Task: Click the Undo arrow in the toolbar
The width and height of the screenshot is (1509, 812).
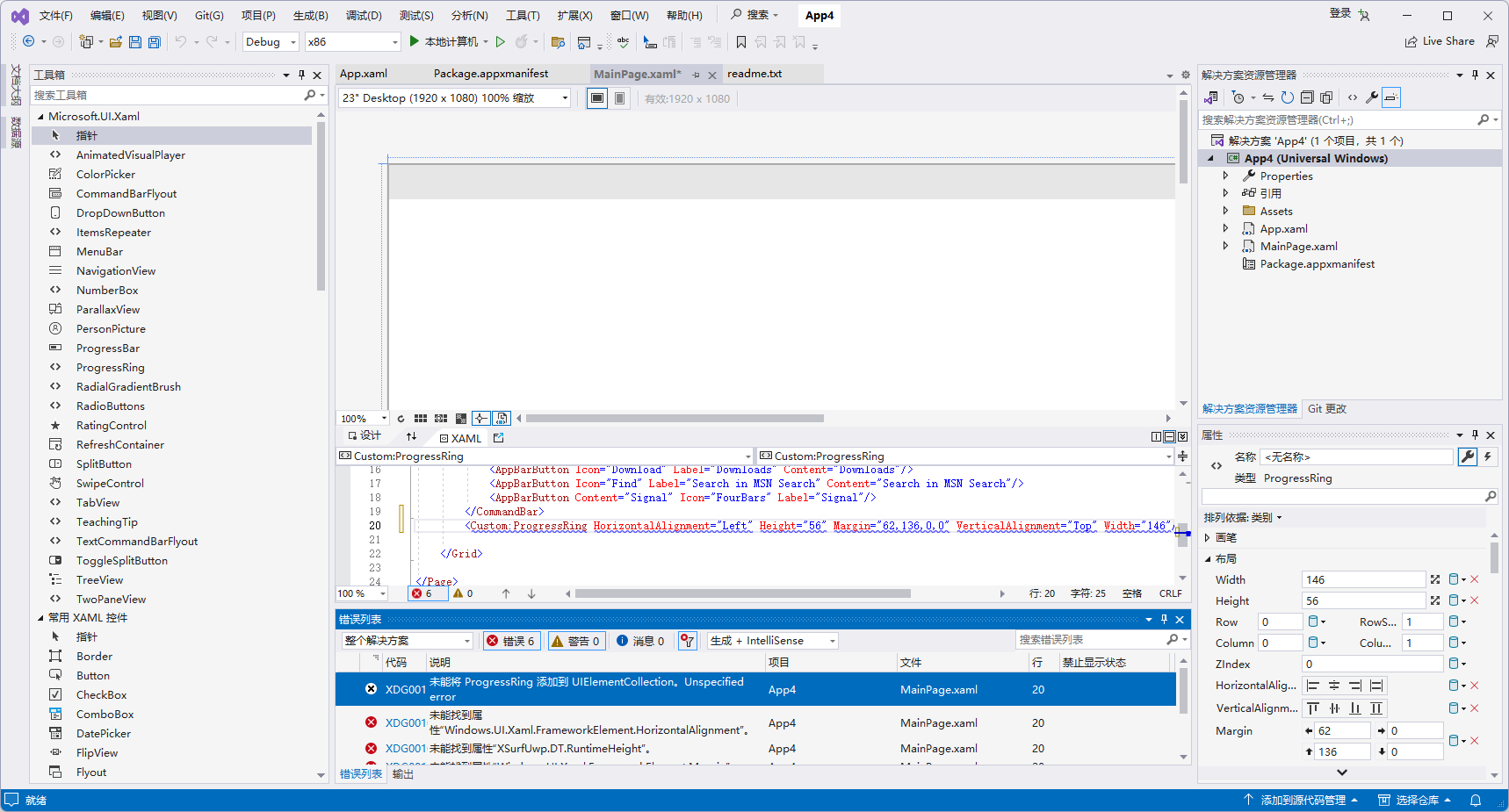Action: click(180, 42)
